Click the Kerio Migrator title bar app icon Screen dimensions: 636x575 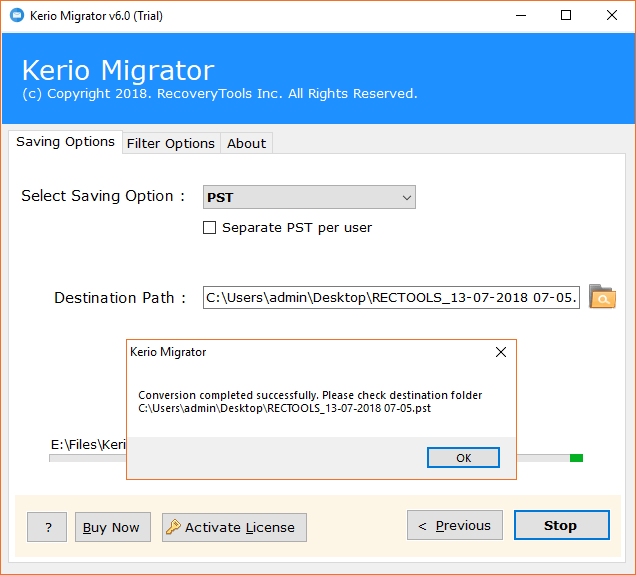[15, 15]
